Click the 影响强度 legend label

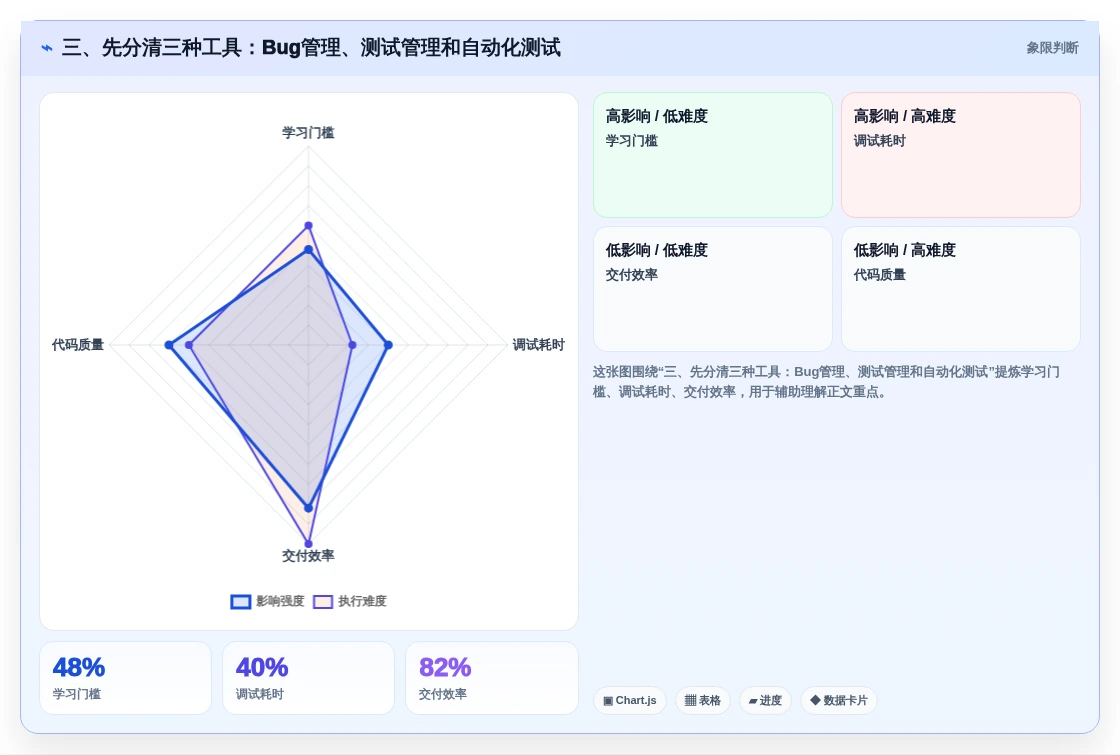click(280, 601)
